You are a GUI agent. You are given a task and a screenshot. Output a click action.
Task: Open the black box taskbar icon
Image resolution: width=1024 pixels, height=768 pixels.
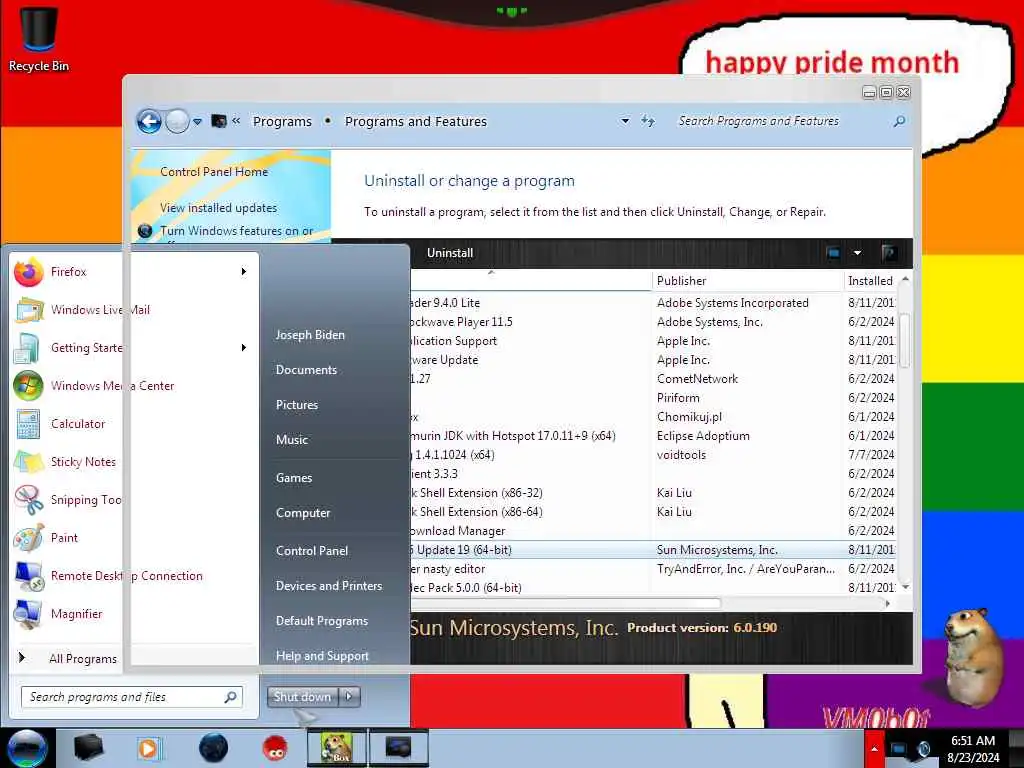click(88, 748)
